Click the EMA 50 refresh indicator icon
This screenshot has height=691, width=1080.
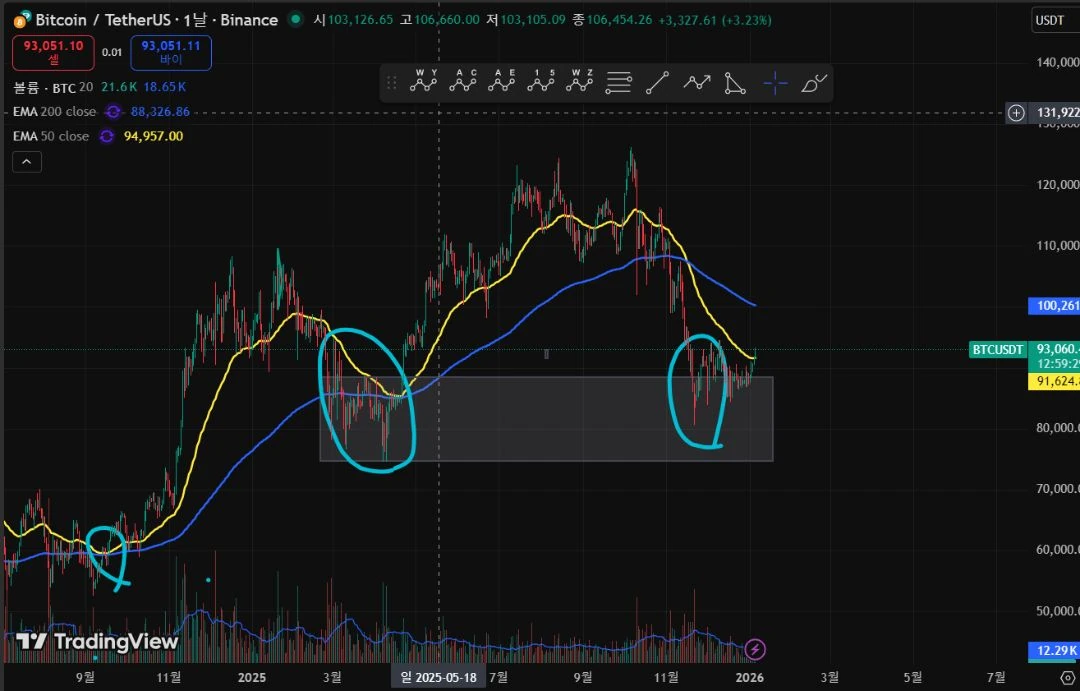(x=106, y=136)
